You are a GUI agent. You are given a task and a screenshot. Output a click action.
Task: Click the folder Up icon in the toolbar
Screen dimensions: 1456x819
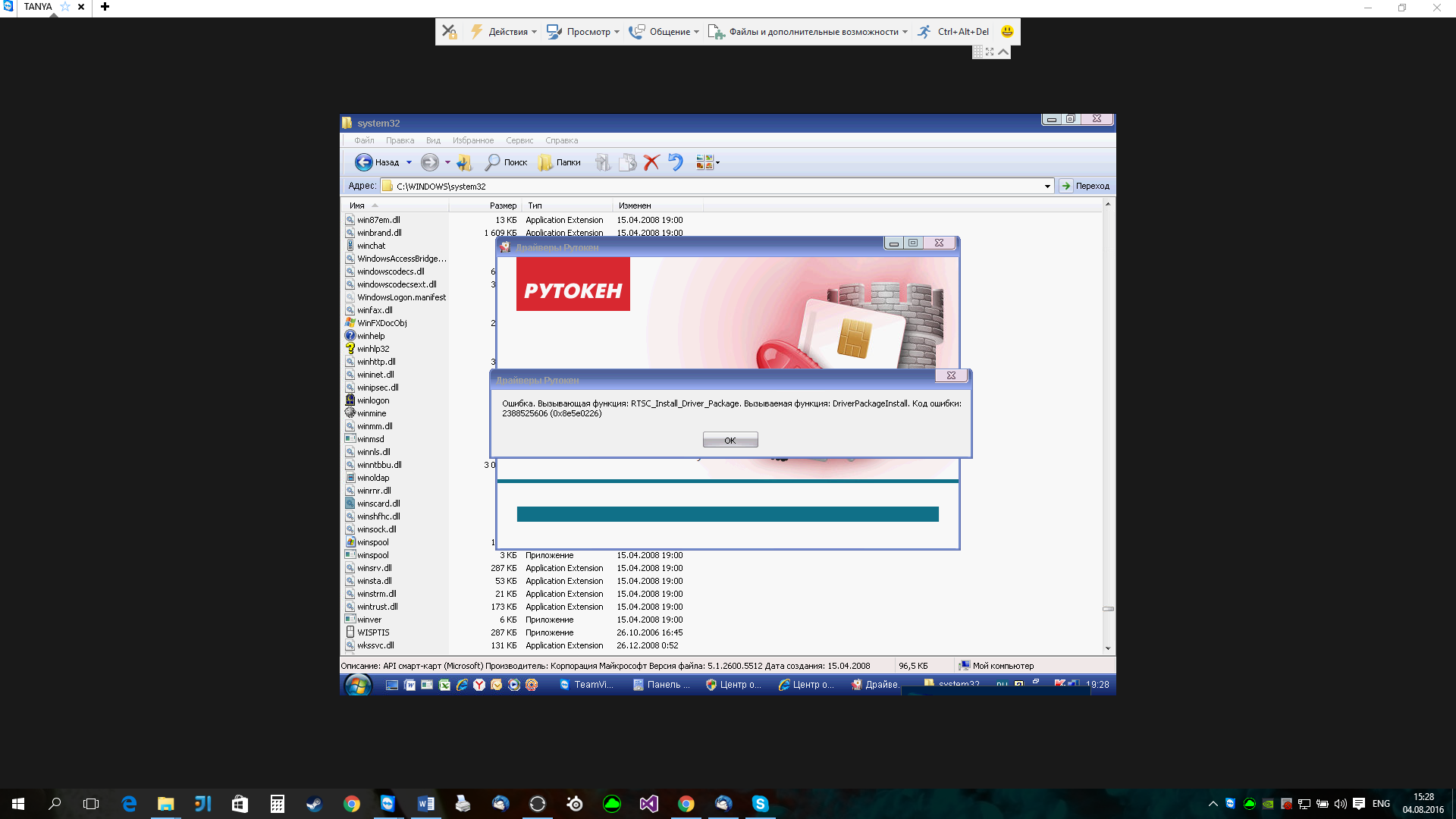[464, 162]
